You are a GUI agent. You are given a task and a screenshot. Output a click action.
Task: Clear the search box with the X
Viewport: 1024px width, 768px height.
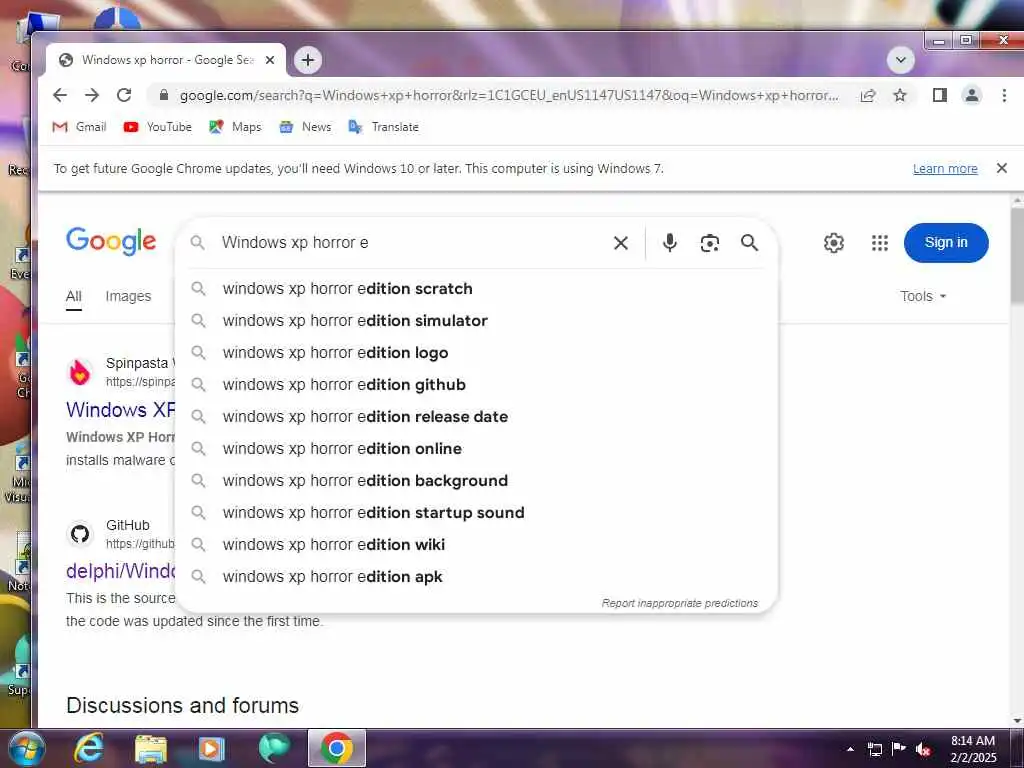coord(621,243)
